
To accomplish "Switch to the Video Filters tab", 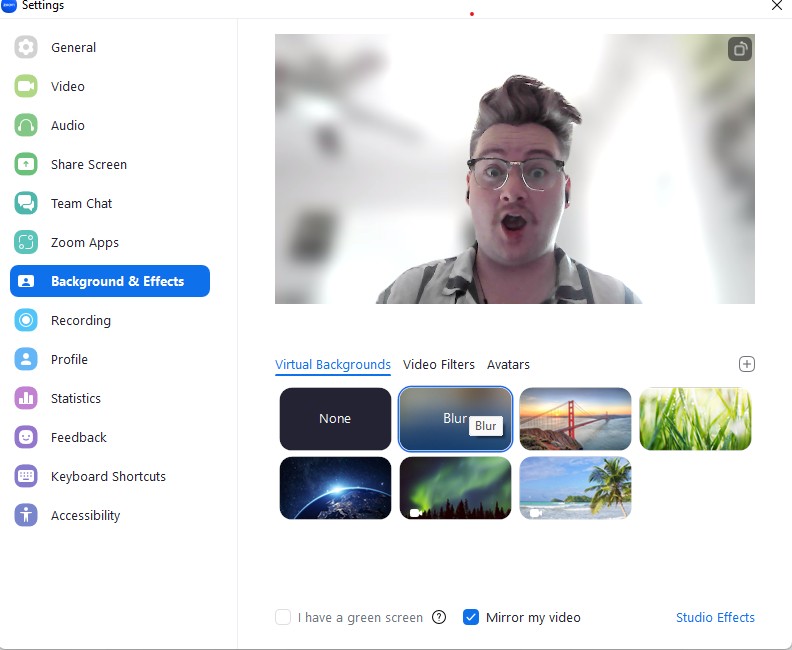I will (439, 364).
